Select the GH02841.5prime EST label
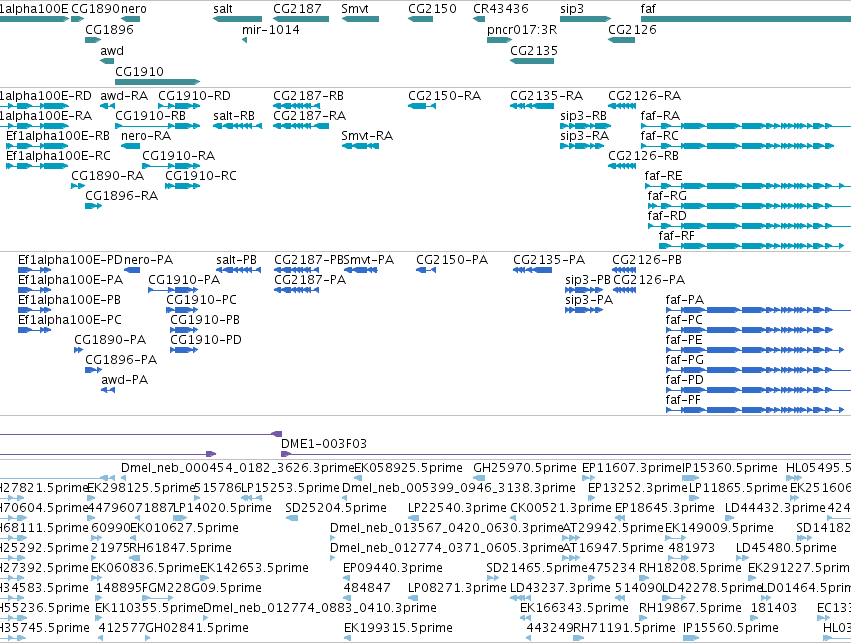The image size is (851, 643). tap(197, 628)
